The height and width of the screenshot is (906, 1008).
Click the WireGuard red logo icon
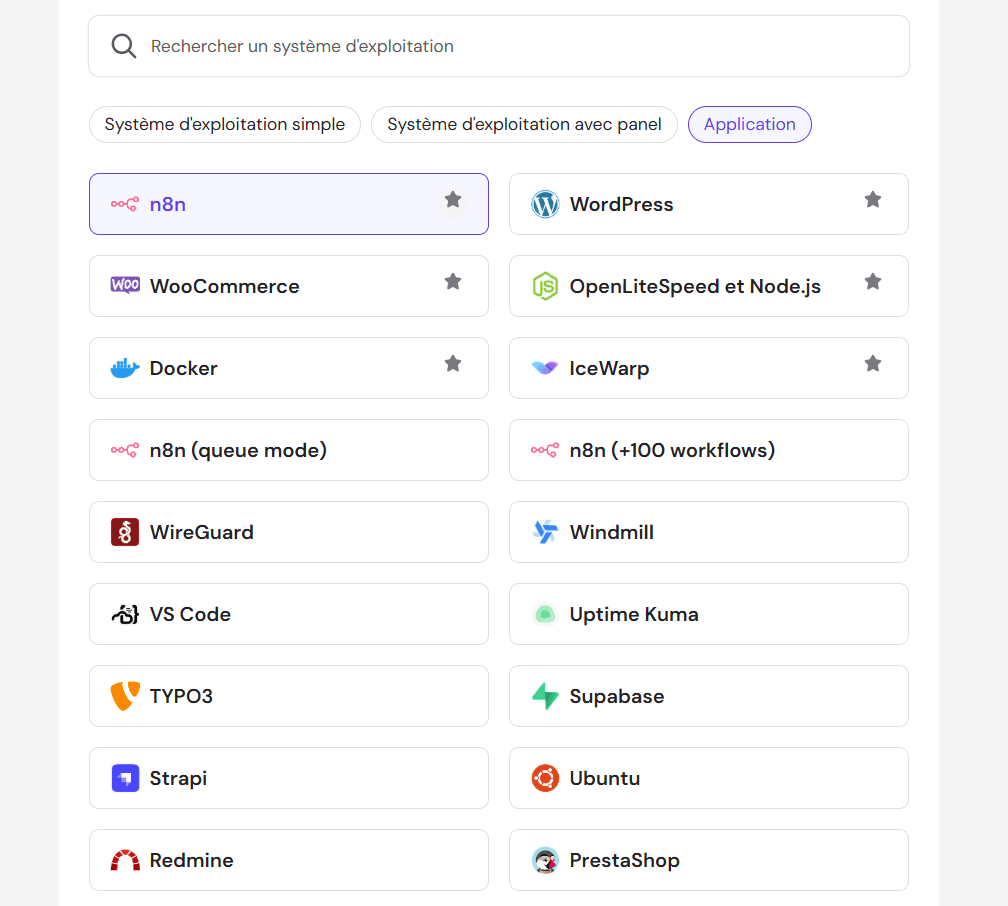(125, 532)
